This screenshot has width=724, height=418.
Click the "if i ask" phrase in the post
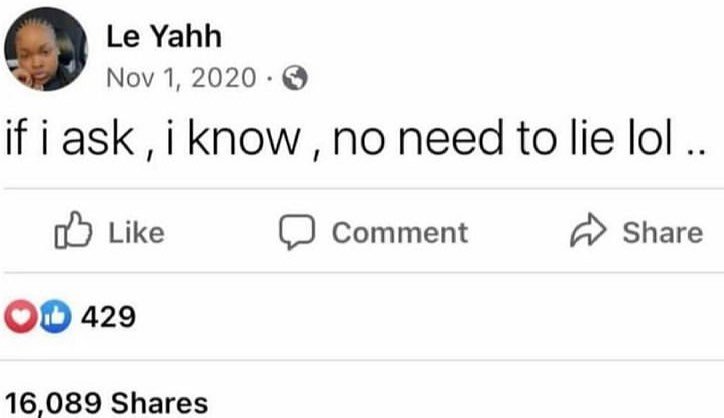click(68, 141)
